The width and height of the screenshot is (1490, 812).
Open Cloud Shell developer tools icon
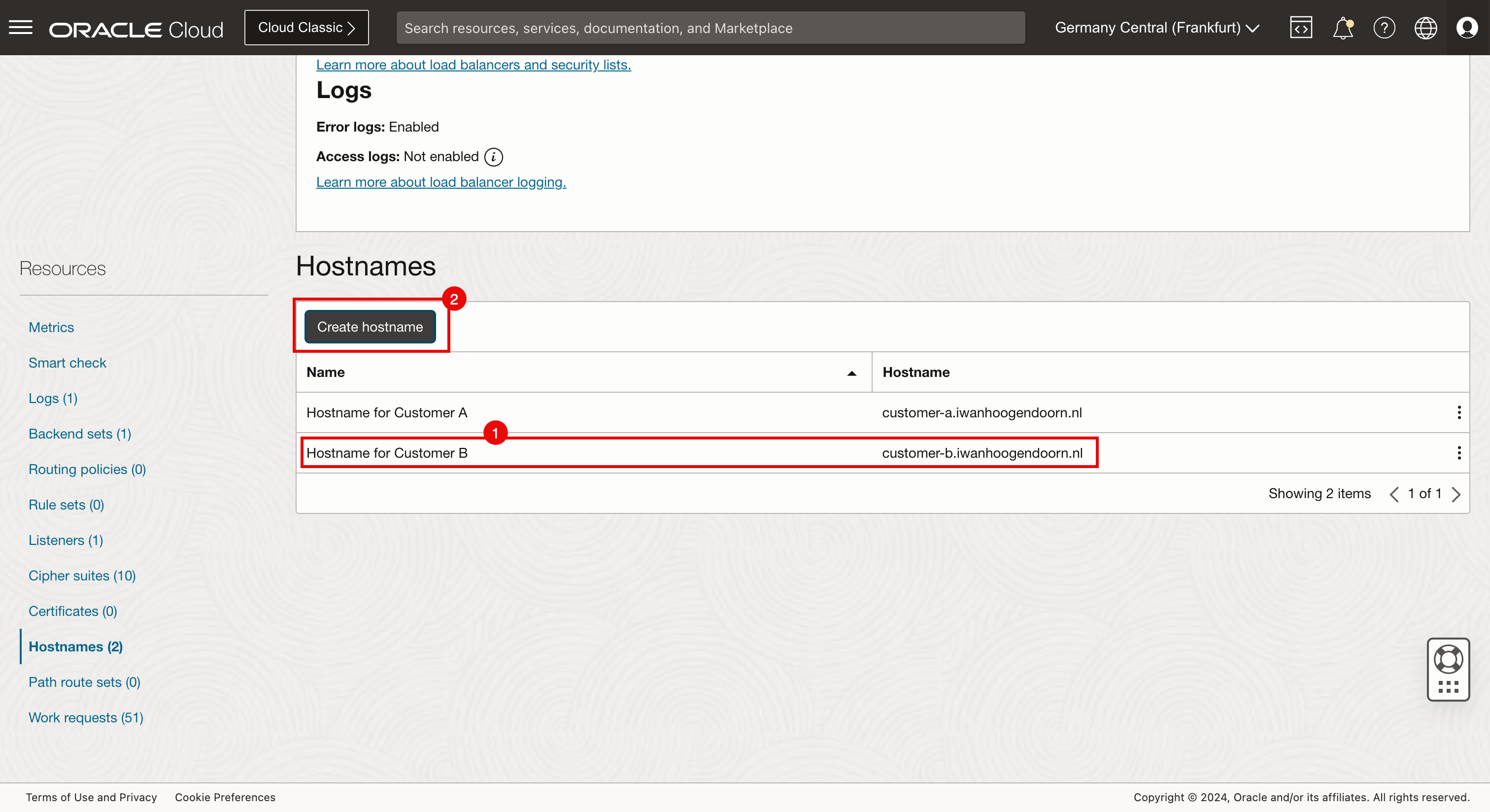point(1300,28)
